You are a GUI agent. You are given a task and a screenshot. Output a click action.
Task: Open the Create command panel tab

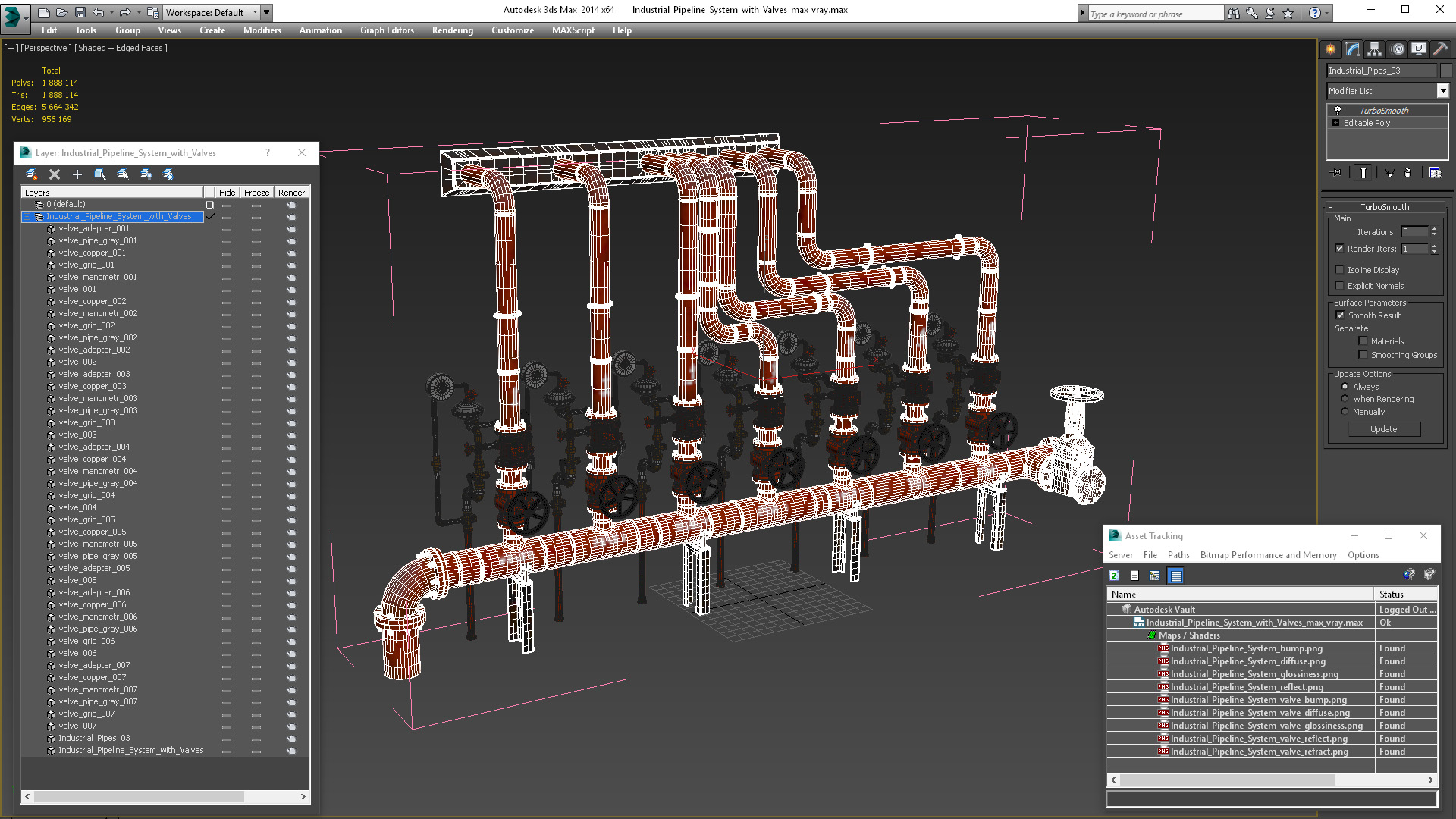click(x=1331, y=49)
